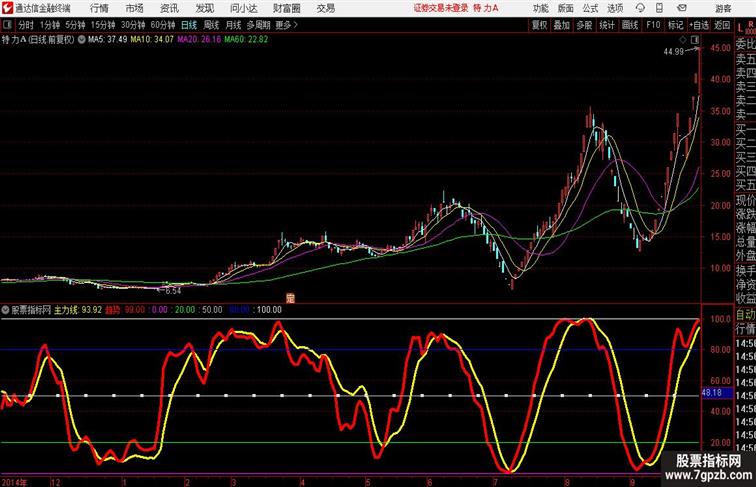
Task: Open the round dropdown beside 特力A title
Action: [x=81, y=40]
